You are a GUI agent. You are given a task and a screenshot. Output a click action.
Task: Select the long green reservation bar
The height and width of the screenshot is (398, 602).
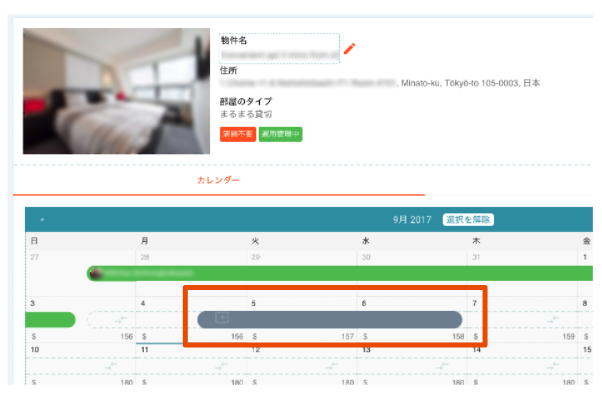tap(340, 274)
